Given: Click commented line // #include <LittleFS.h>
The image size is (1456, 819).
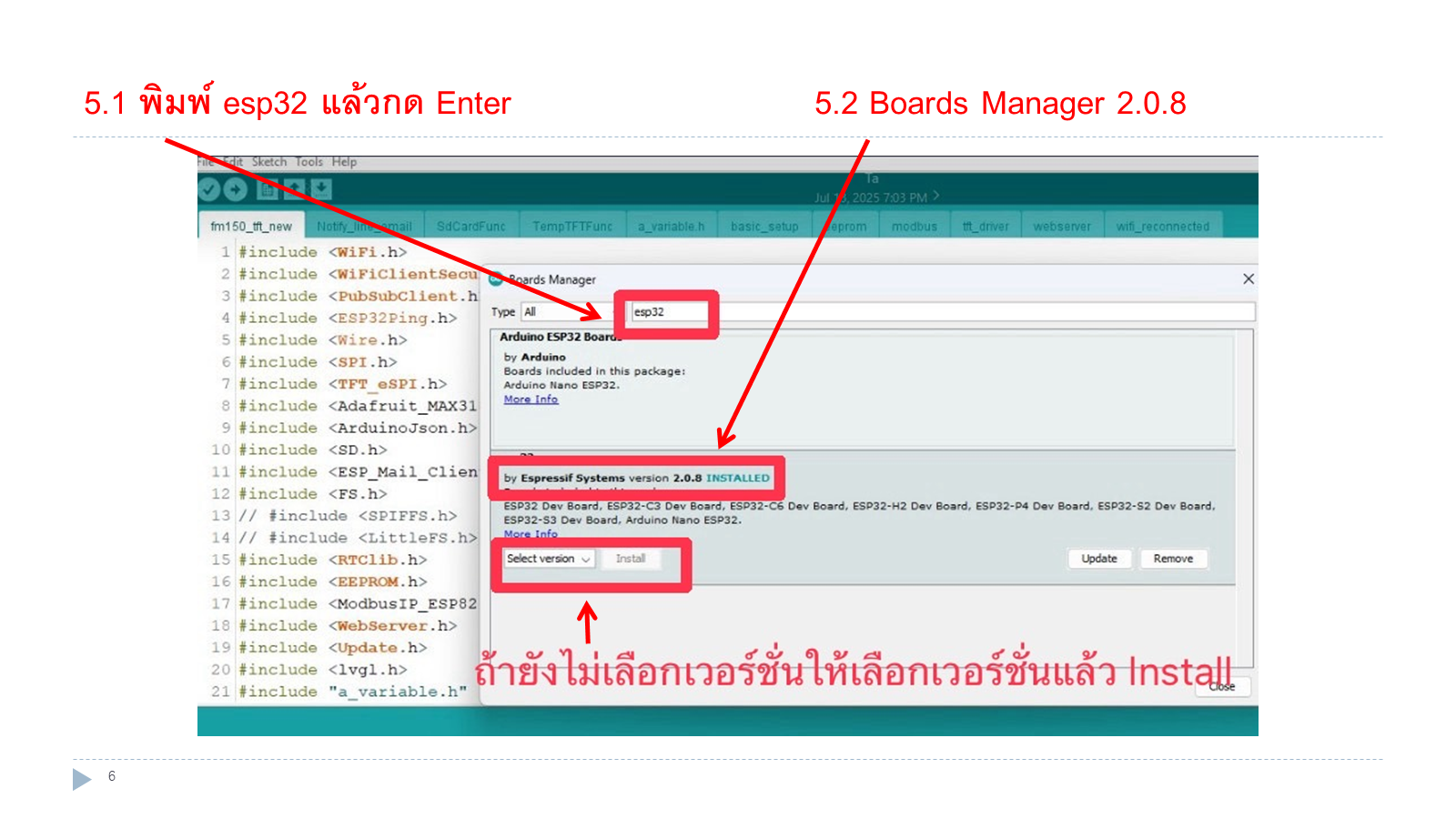Looking at the screenshot, I should (358, 538).
